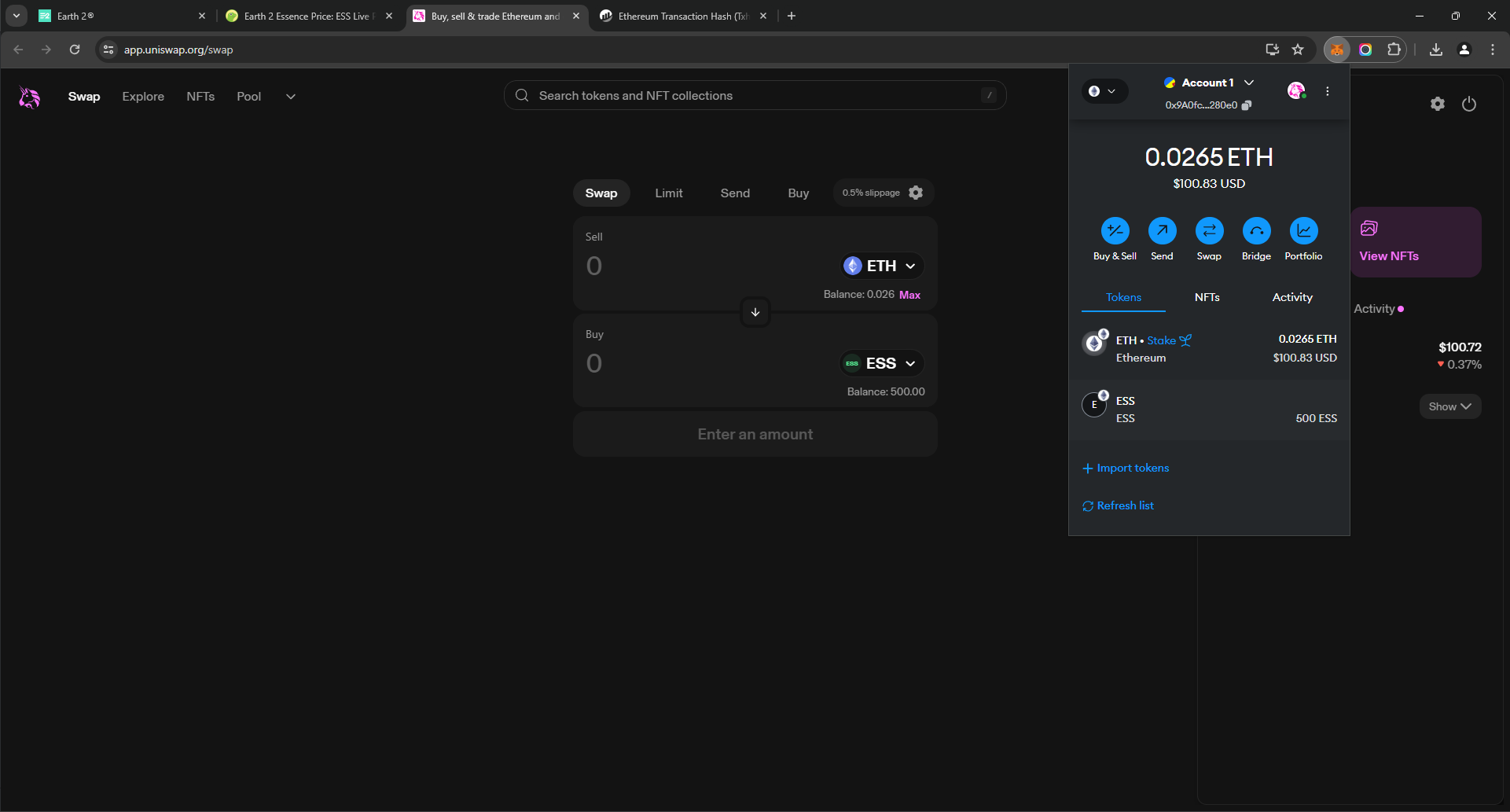Image resolution: width=1510 pixels, height=812 pixels.
Task: Click Import tokens link
Action: pyautogui.click(x=1132, y=468)
